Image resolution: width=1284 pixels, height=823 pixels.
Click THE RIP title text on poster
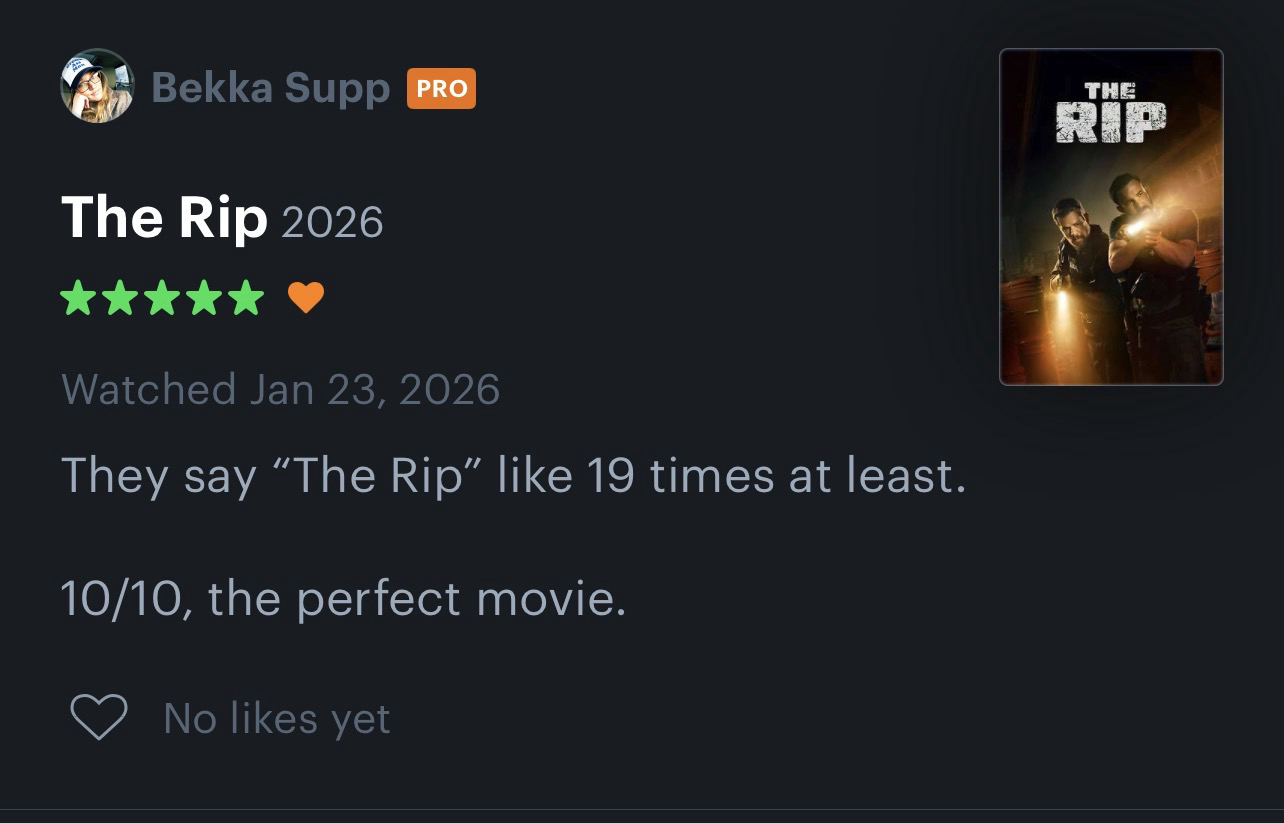(x=1110, y=114)
